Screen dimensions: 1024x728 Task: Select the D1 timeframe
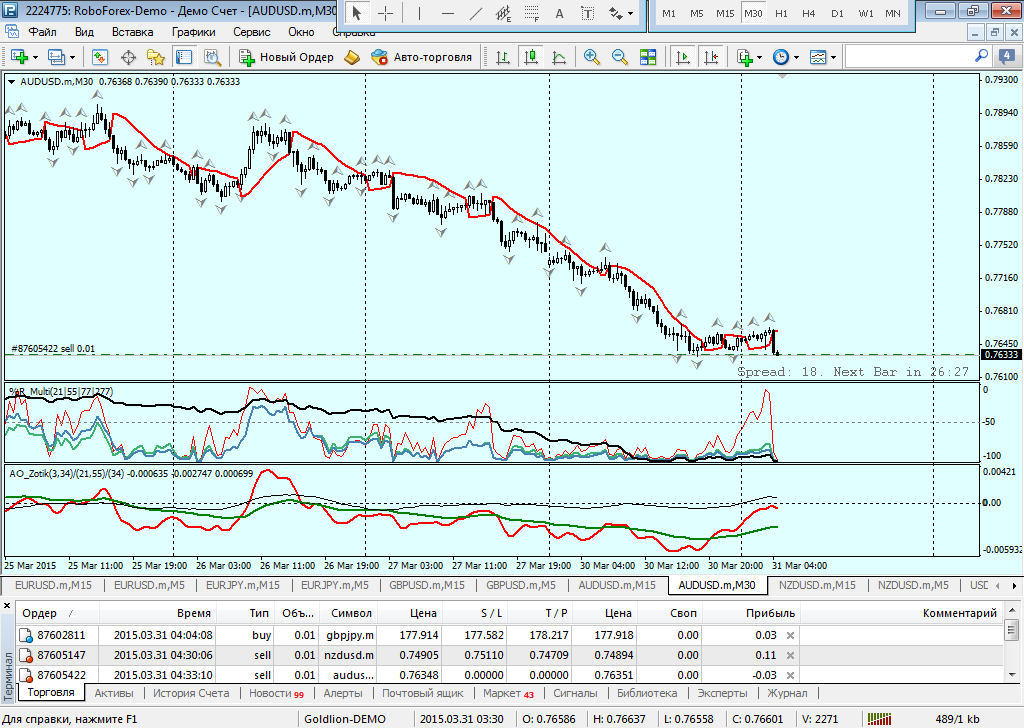837,13
